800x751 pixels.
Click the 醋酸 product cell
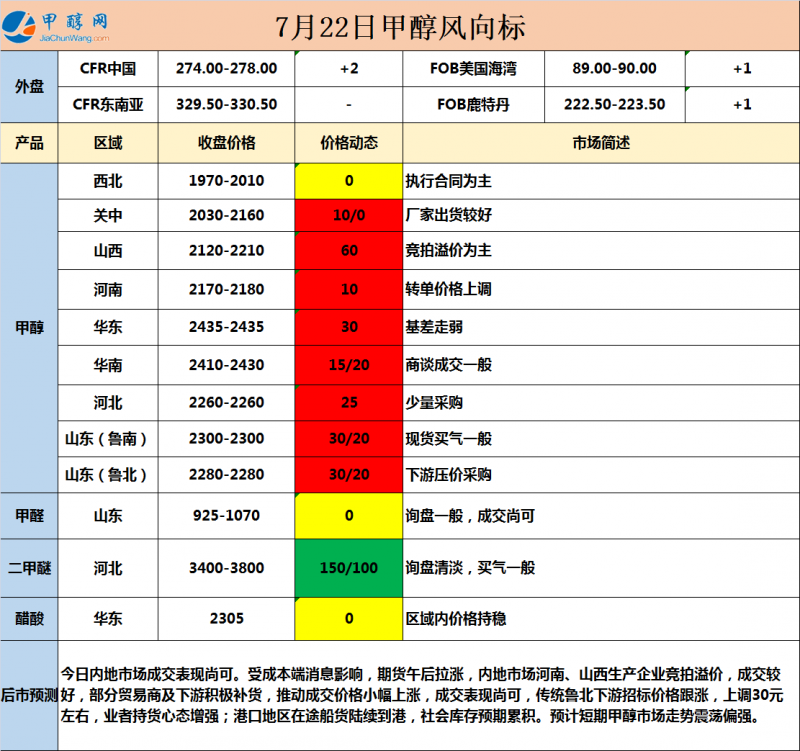coord(29,619)
